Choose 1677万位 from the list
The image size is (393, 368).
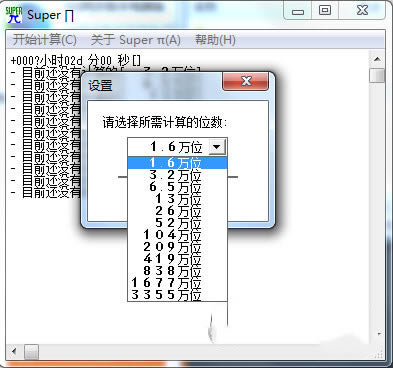177,283
